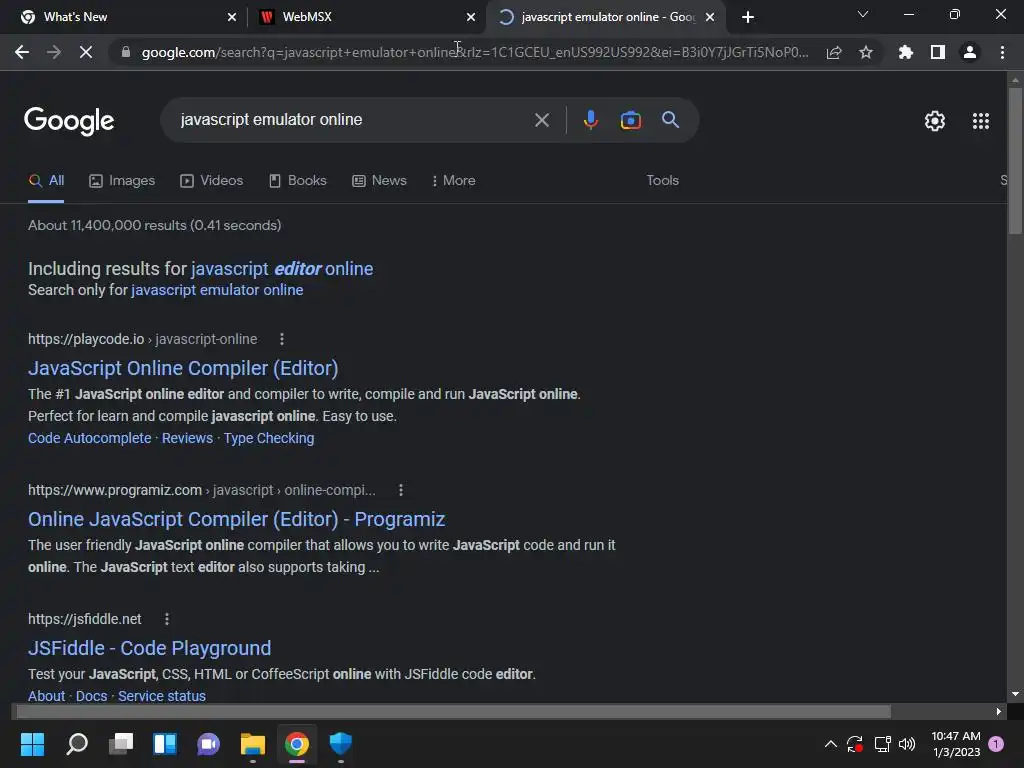Viewport: 1024px width, 768px height.
Task: Search only for javascript emulator online
Action: 217,290
